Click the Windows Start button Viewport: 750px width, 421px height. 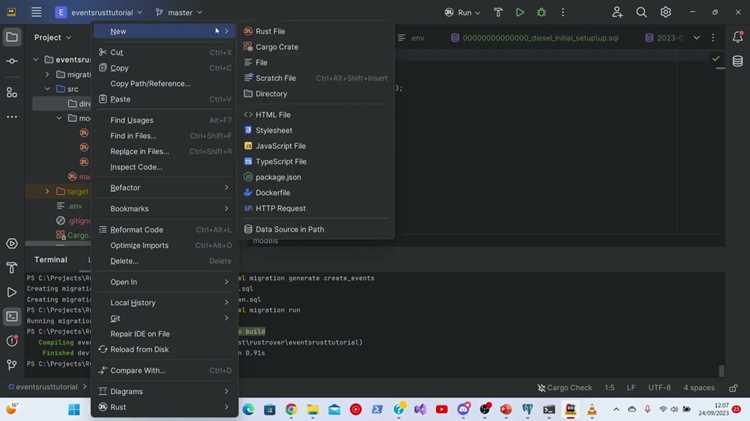pyautogui.click(x=74, y=410)
